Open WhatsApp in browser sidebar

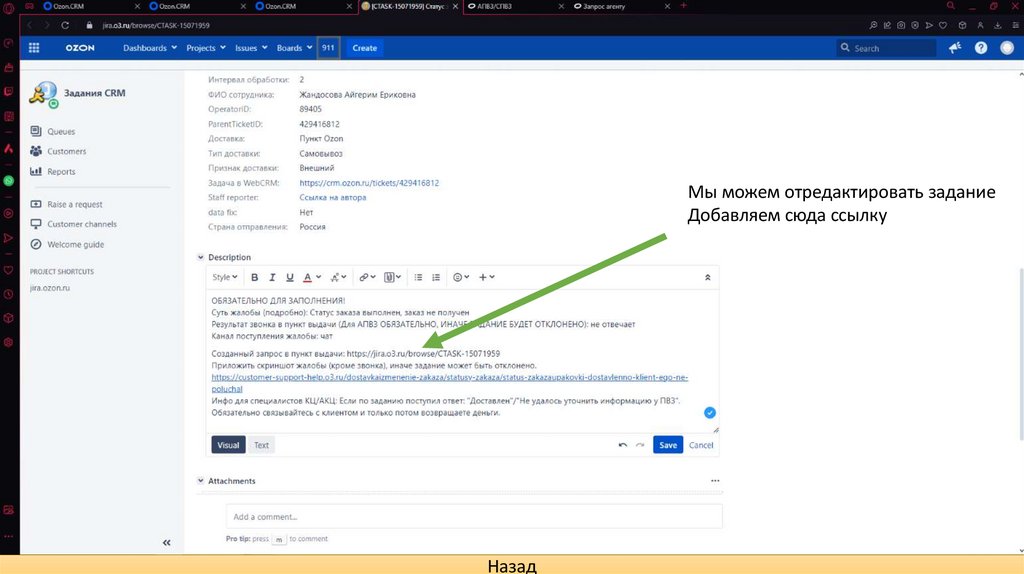pos(8,181)
